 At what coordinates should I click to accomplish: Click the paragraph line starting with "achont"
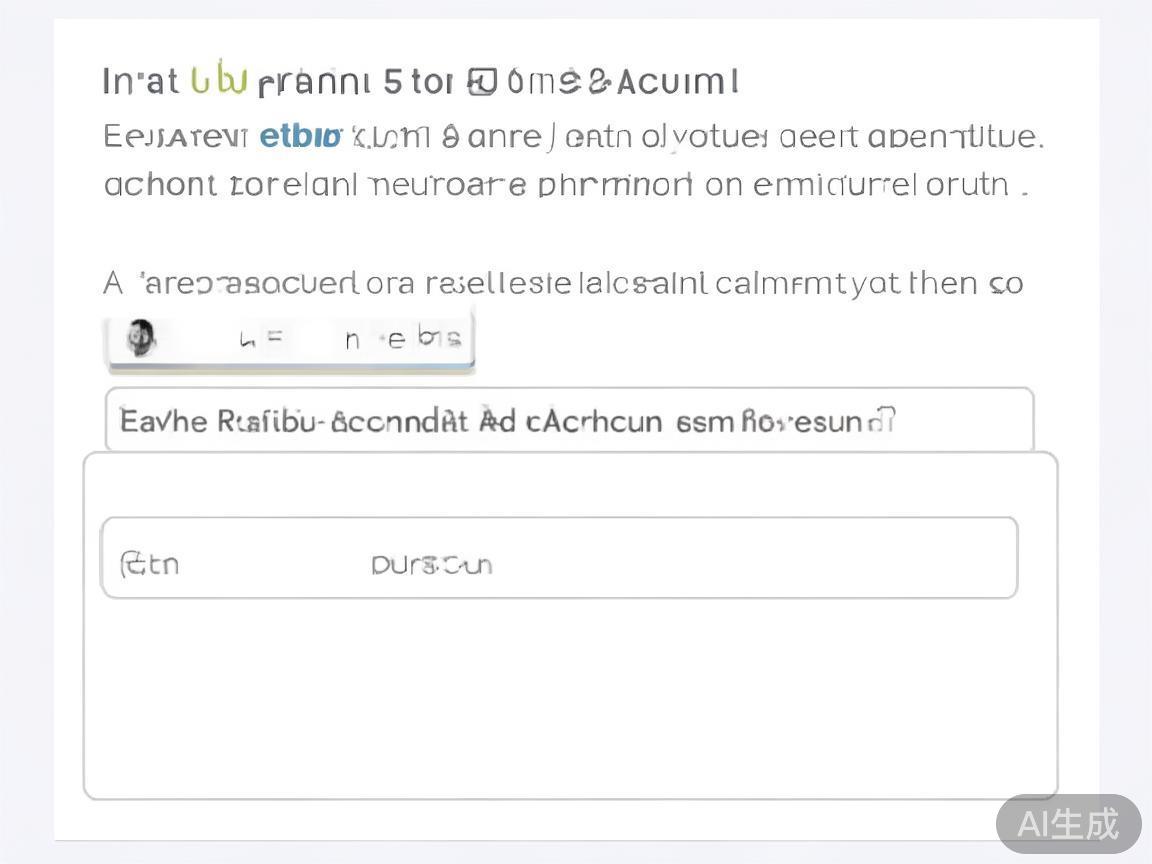tap(565, 185)
